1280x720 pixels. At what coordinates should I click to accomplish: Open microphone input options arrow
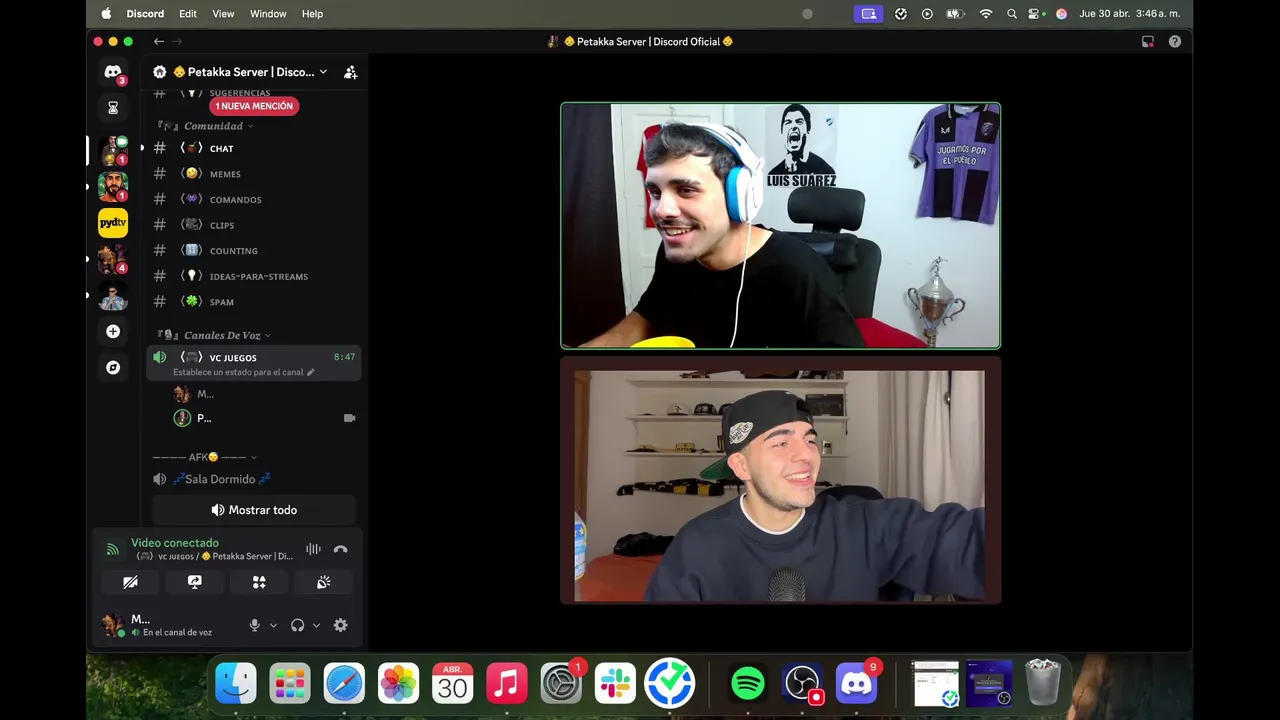click(x=273, y=625)
